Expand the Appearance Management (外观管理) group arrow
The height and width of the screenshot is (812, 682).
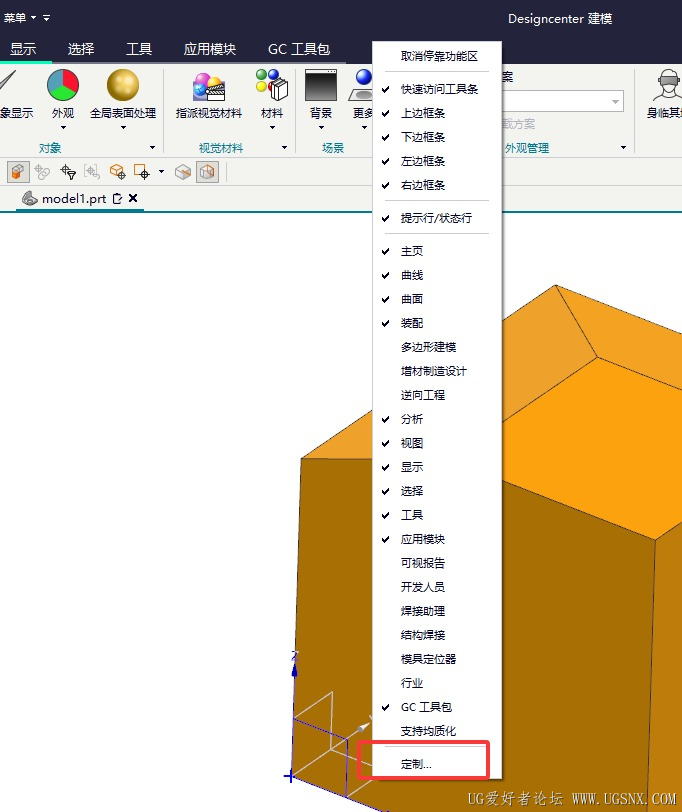tap(623, 148)
